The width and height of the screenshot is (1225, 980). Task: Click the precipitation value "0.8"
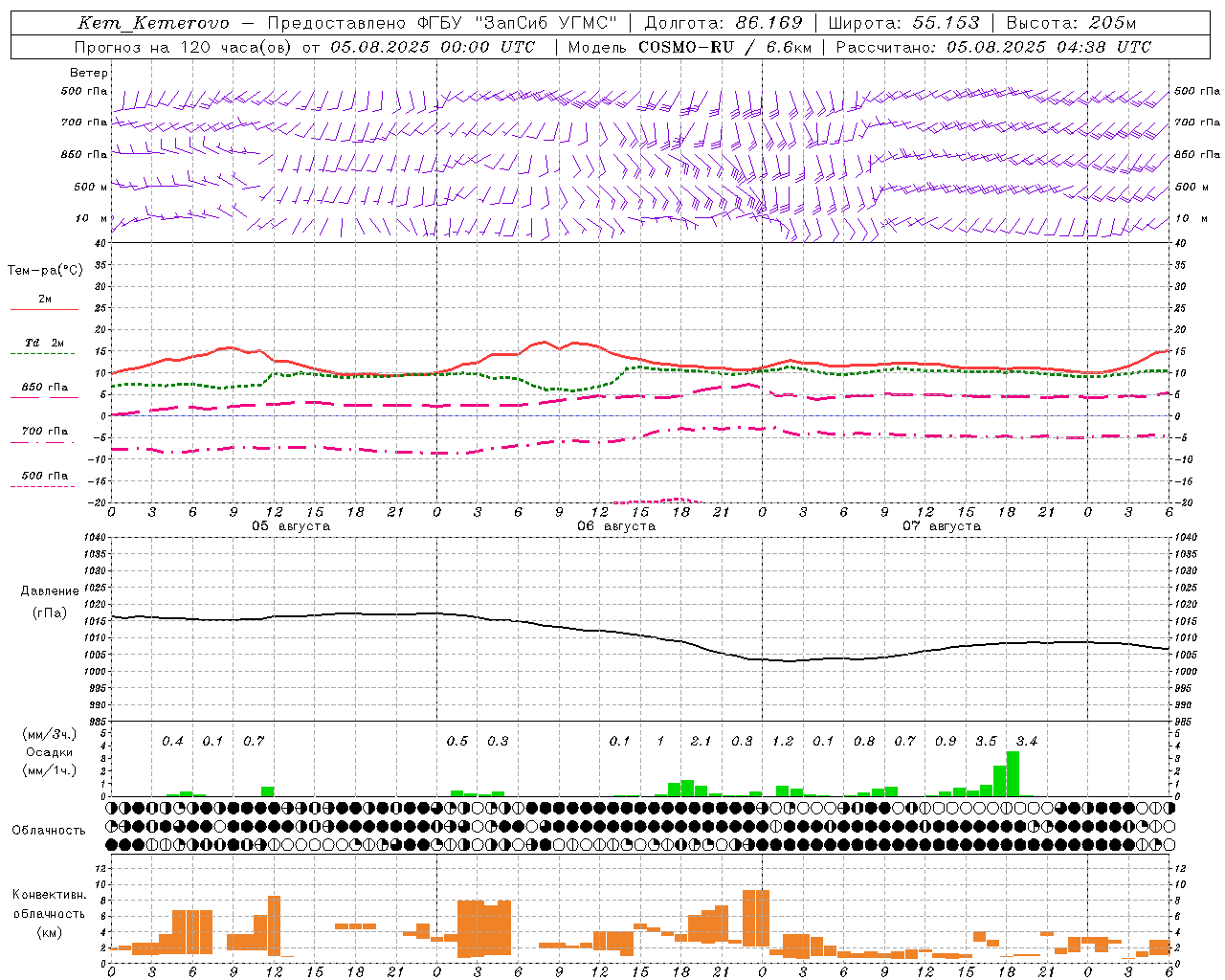[x=864, y=742]
